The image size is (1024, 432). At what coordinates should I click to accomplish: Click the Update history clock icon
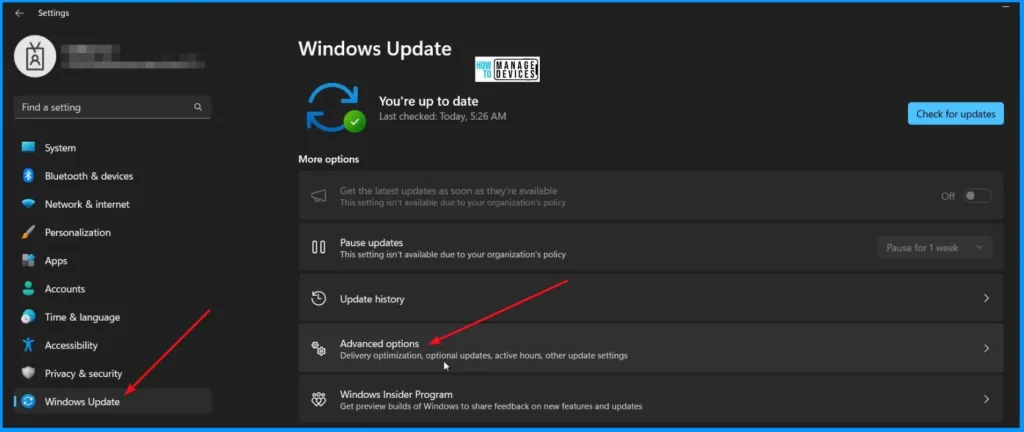point(319,299)
